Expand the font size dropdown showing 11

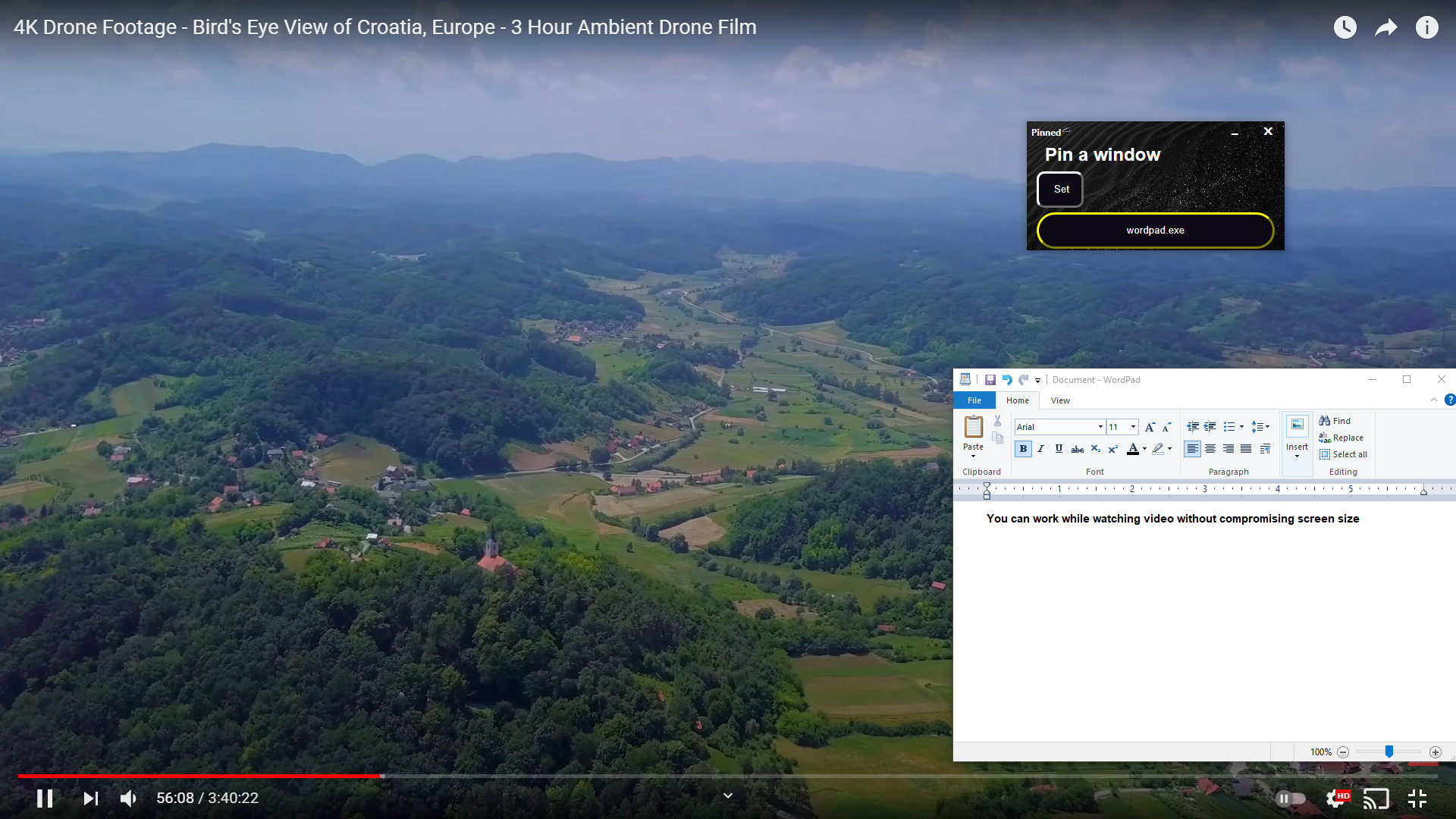click(x=1133, y=426)
